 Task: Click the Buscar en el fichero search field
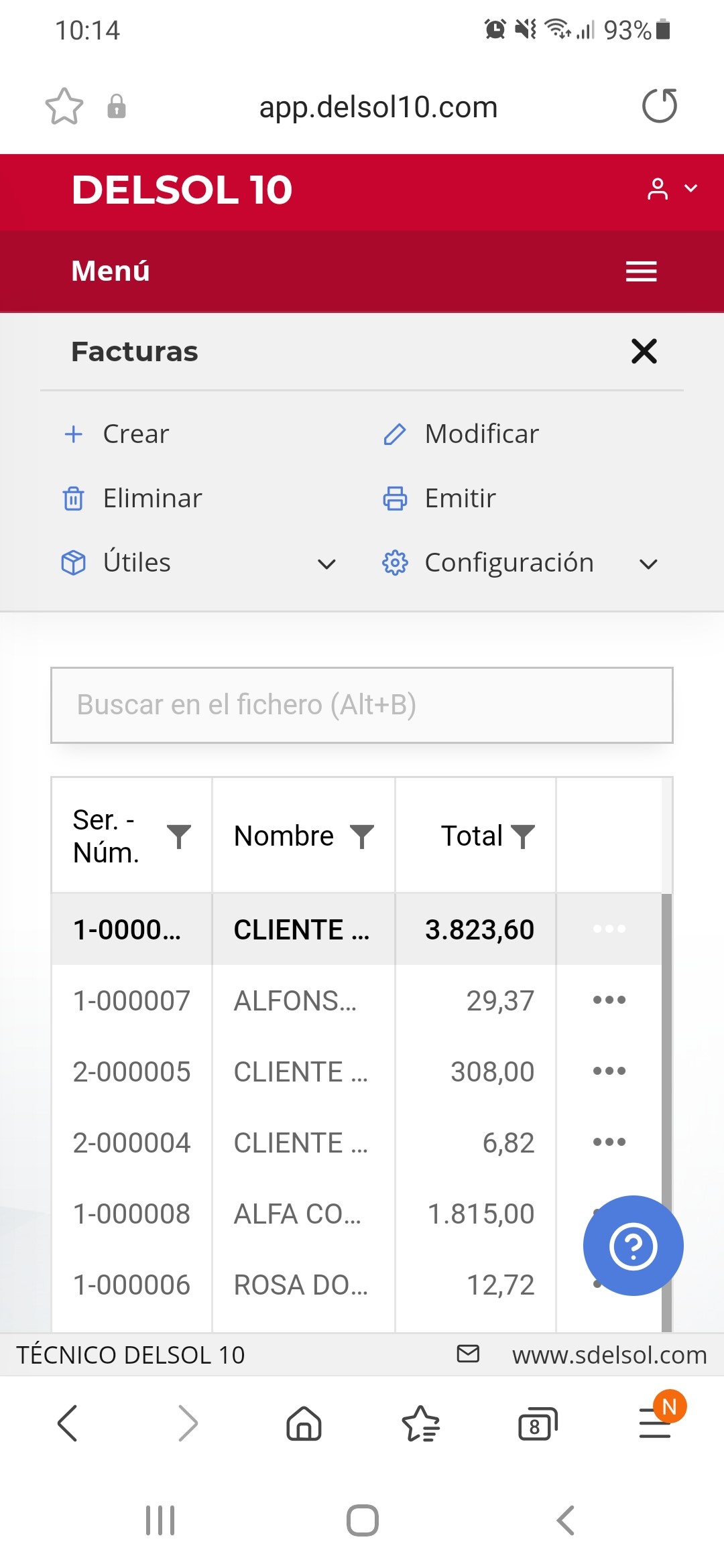click(362, 705)
